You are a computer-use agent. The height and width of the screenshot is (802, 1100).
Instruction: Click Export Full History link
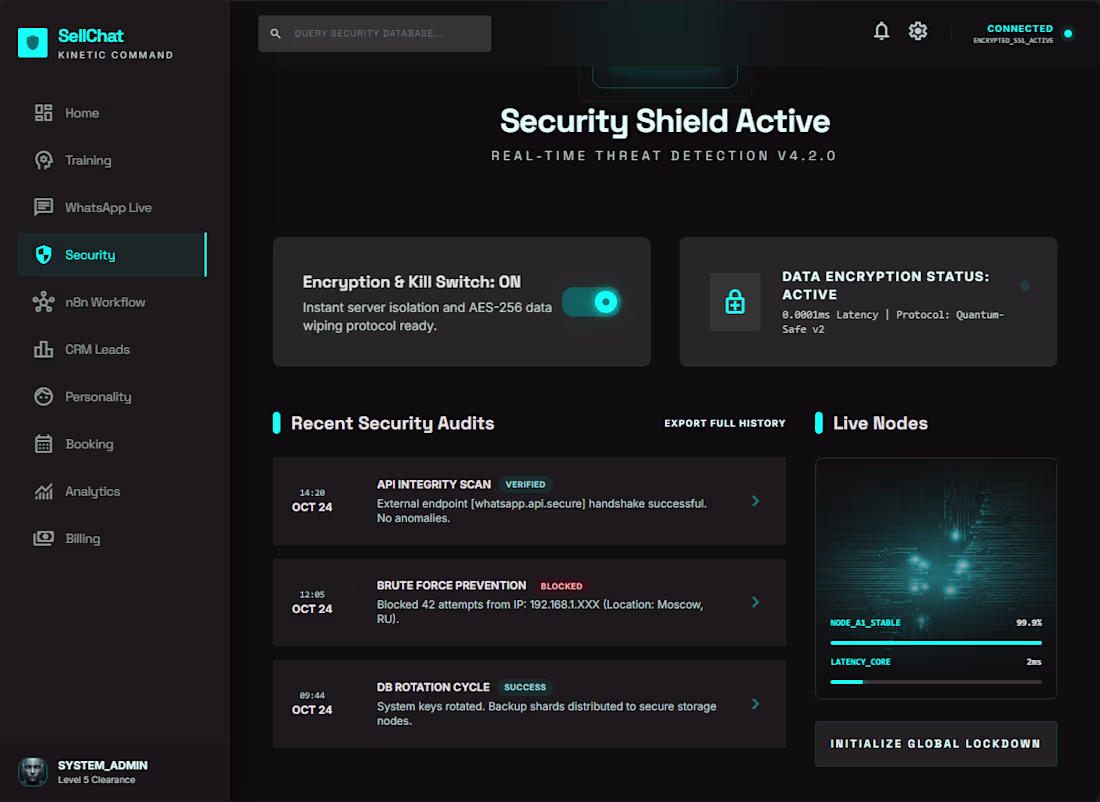(x=725, y=424)
